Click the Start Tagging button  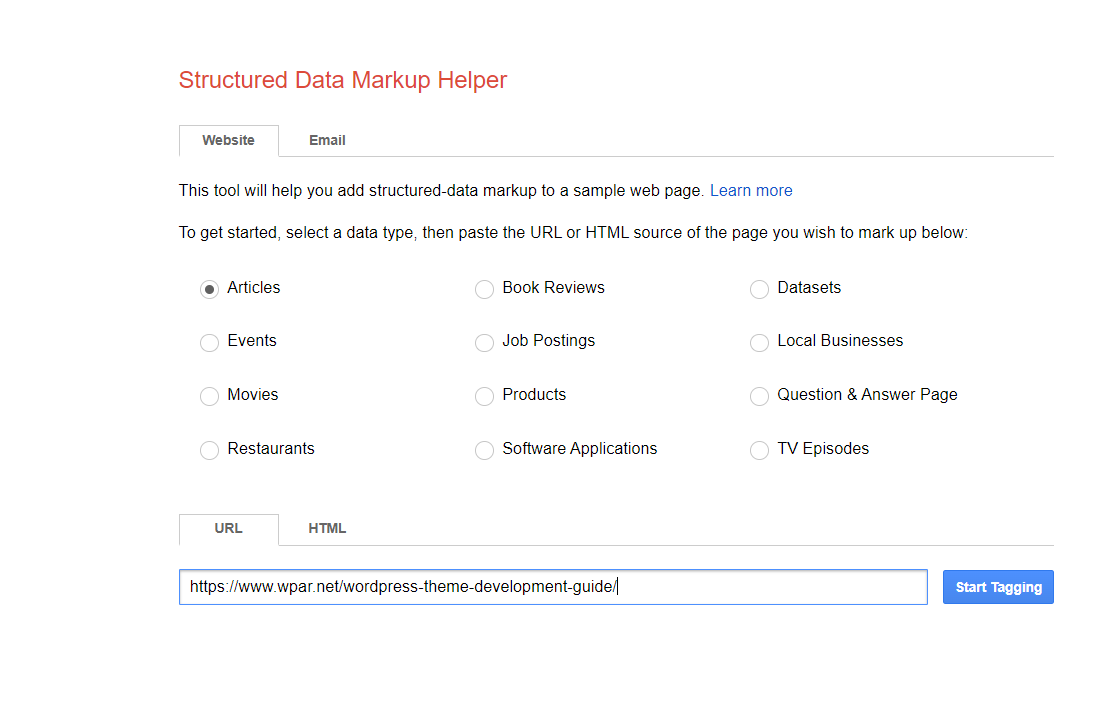(997, 588)
